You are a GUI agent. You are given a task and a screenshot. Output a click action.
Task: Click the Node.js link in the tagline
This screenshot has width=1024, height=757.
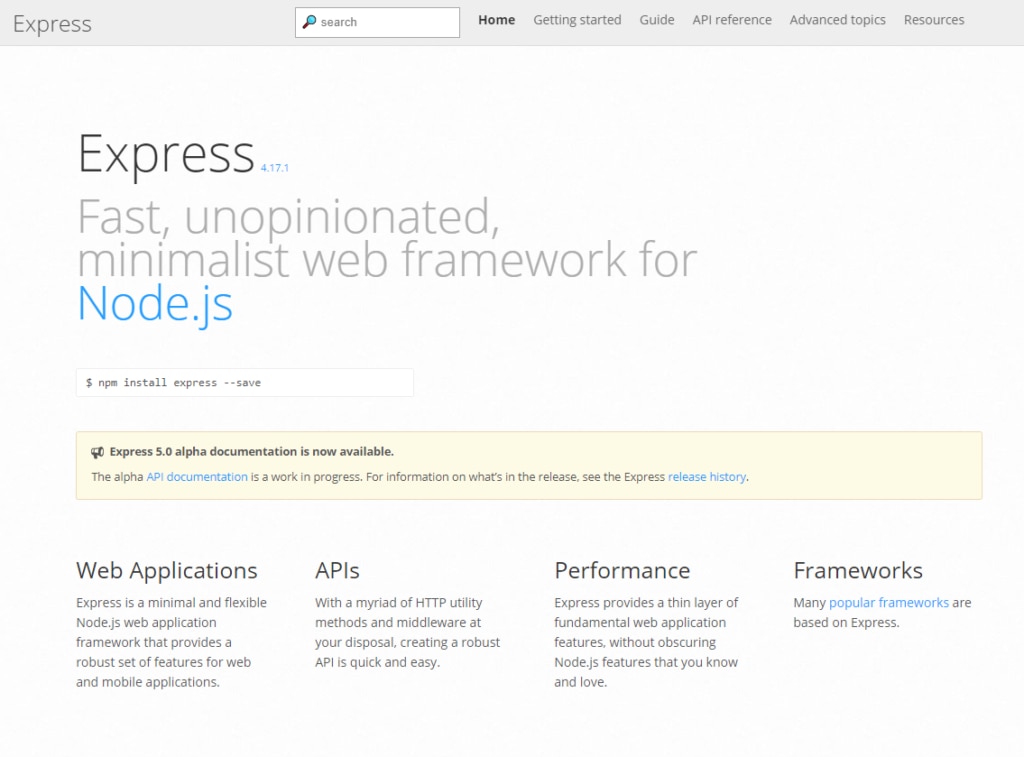(154, 306)
